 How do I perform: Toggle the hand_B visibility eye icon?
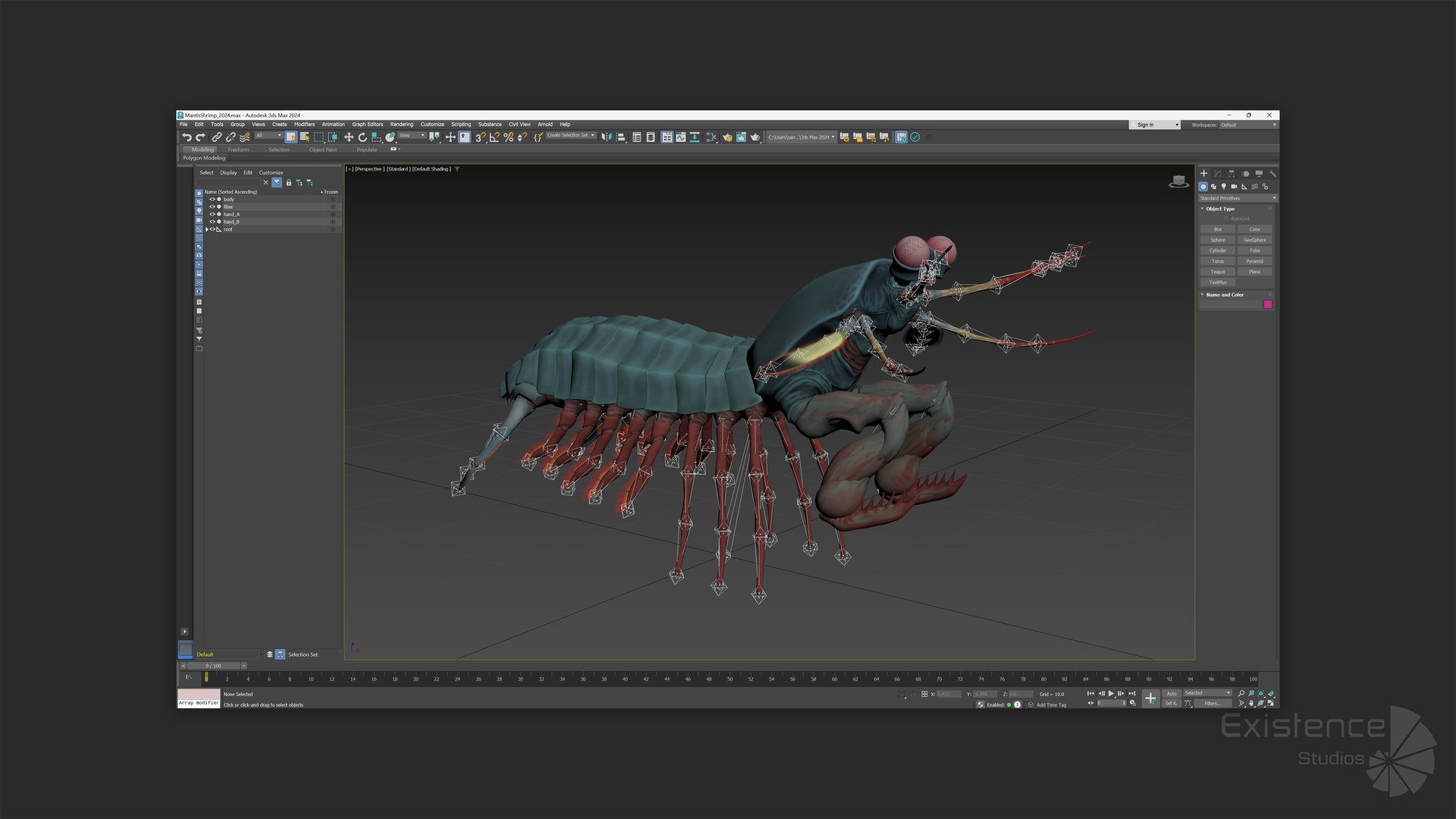point(212,221)
